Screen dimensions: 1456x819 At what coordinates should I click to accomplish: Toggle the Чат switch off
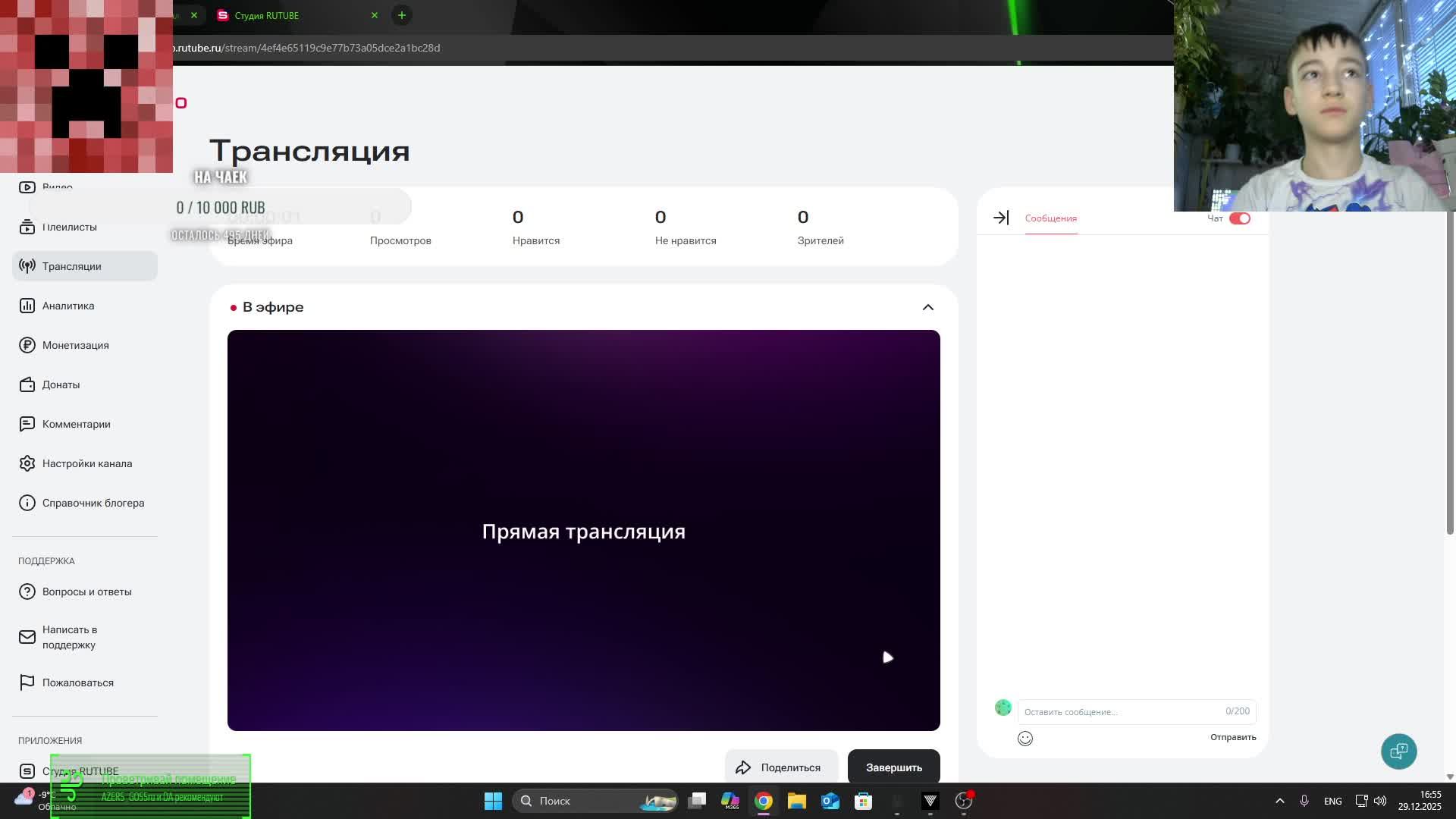coord(1241,218)
